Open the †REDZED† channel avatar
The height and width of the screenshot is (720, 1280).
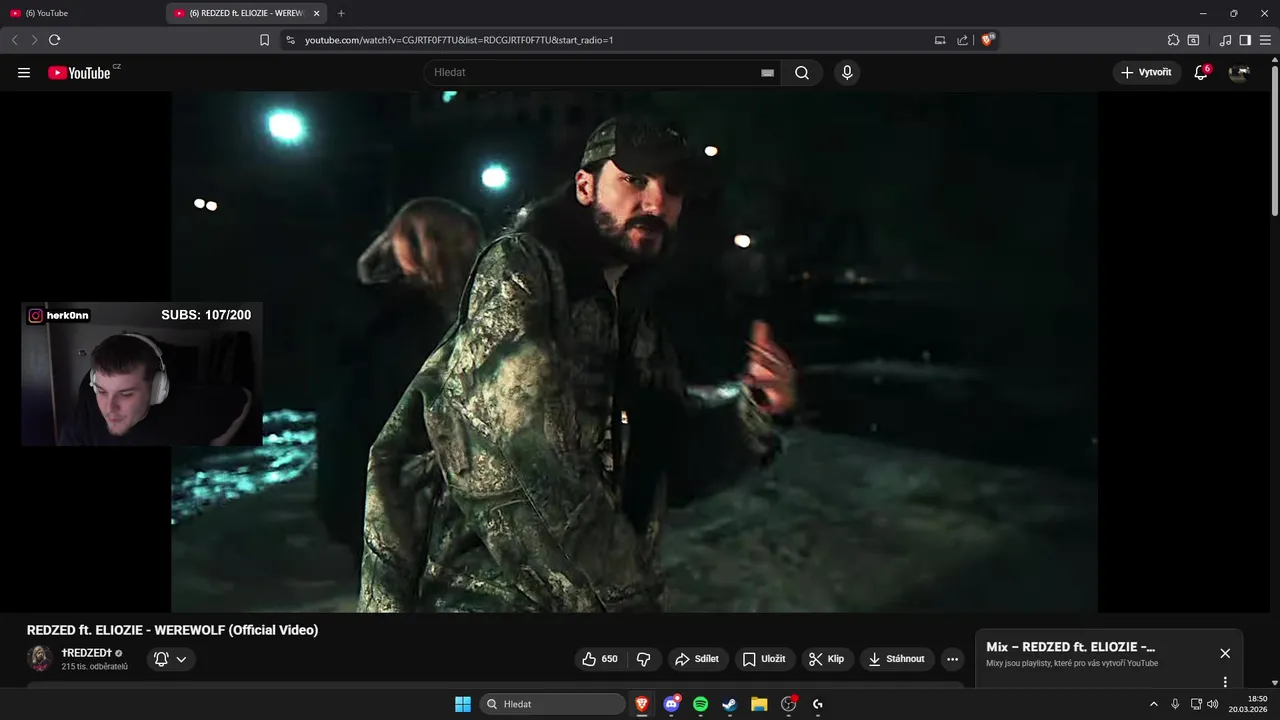click(x=40, y=658)
